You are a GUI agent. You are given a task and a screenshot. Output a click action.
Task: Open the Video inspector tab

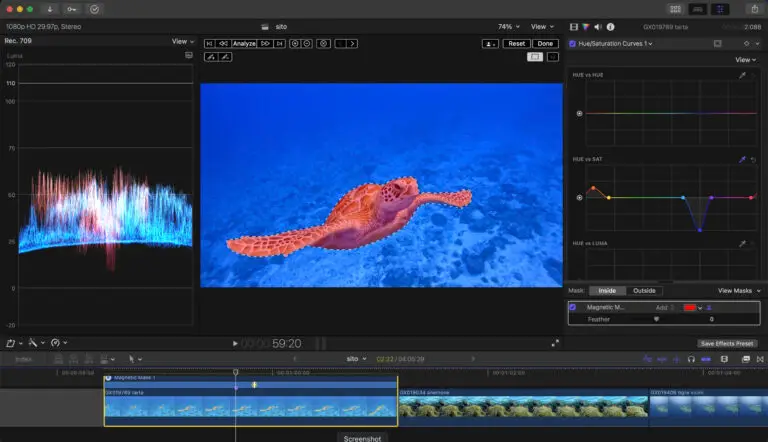point(574,27)
